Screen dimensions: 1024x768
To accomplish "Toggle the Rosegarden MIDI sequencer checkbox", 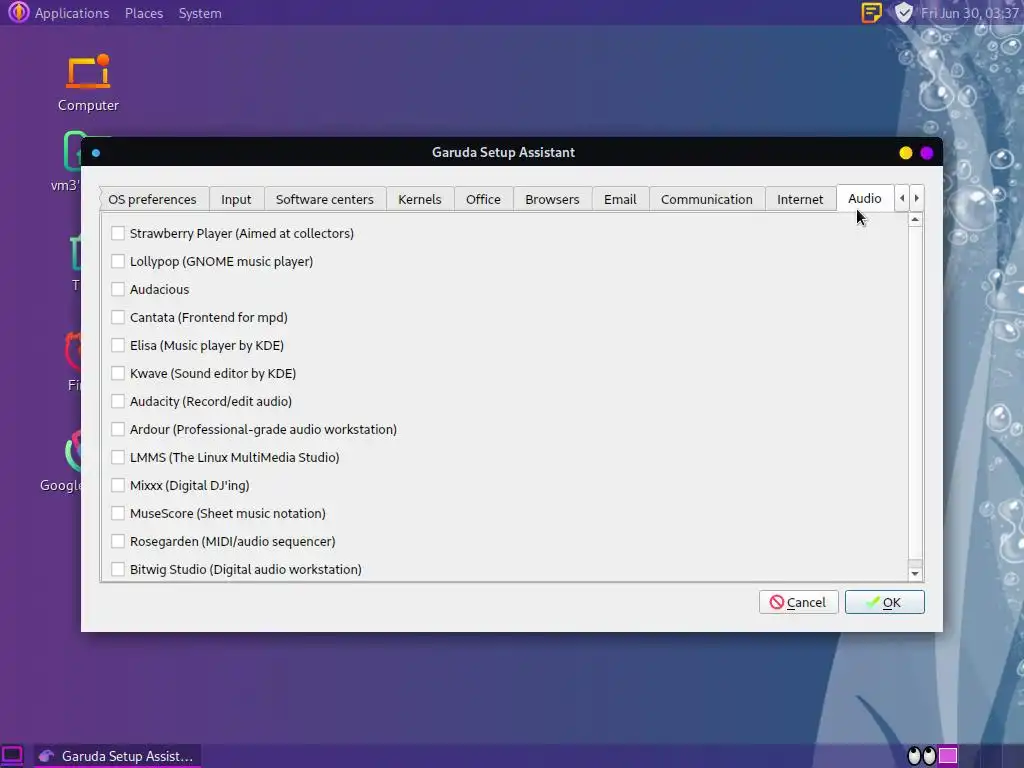I will coord(118,541).
